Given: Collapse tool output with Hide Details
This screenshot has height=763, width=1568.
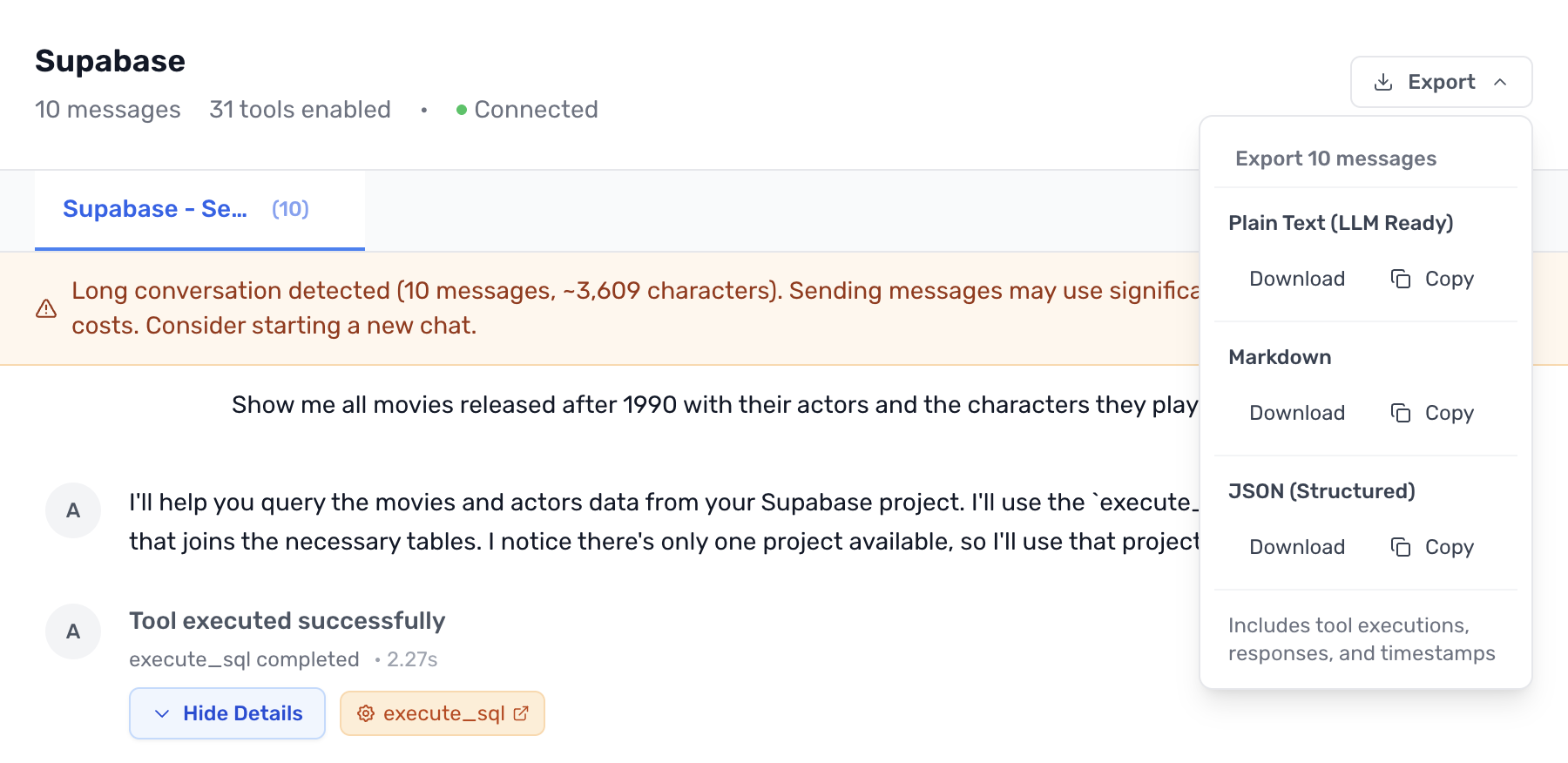Looking at the screenshot, I should [x=227, y=713].
